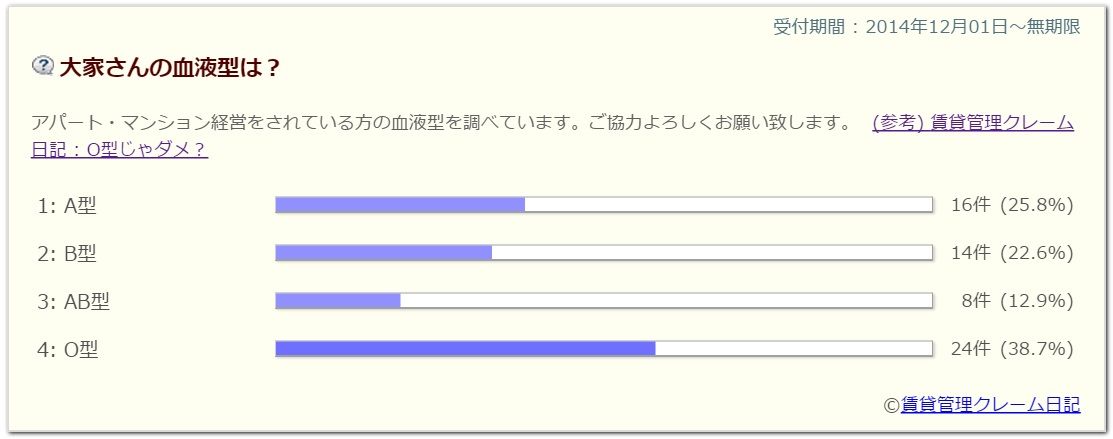The height and width of the screenshot is (439, 1113).
Task: Click the empty white portion of AB型 bar
Action: (665, 301)
